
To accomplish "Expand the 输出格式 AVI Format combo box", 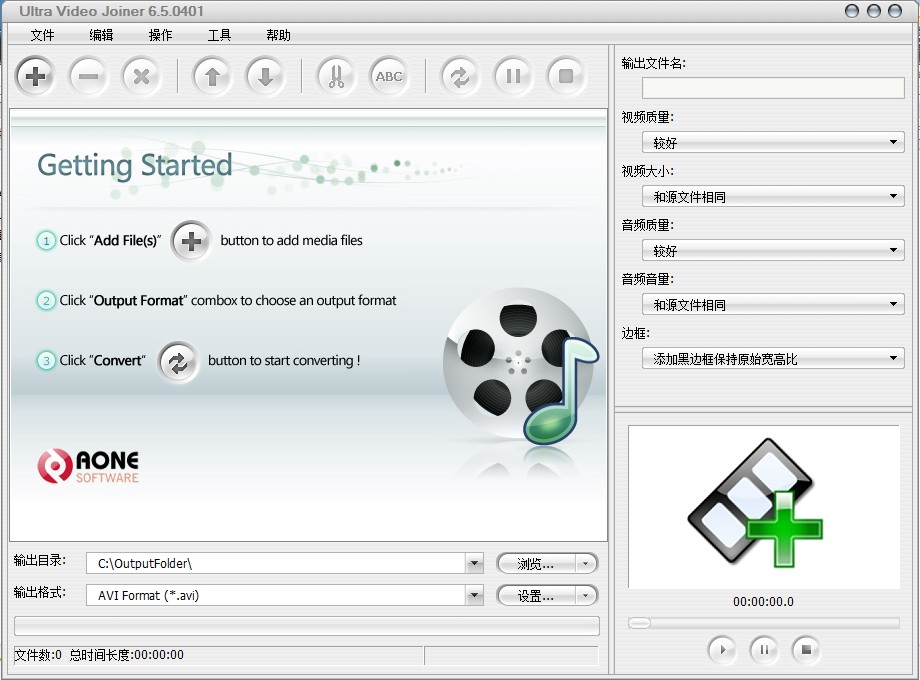I will 474,595.
